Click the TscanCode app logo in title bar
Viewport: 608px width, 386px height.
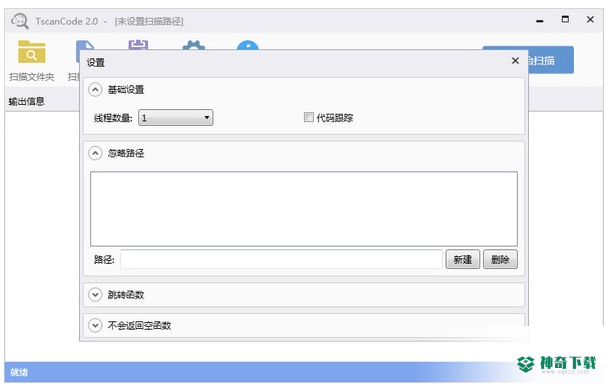pos(20,21)
